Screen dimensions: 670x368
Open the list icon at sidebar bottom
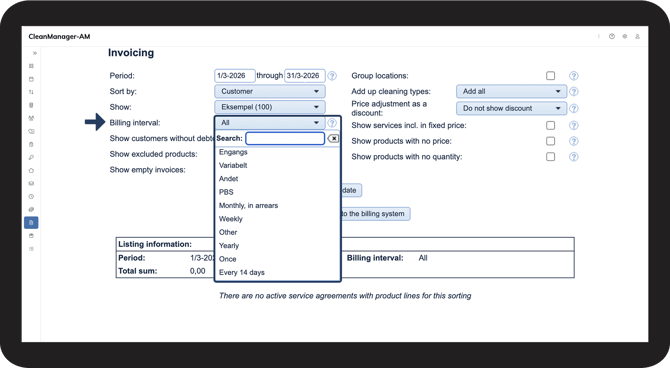click(x=31, y=249)
